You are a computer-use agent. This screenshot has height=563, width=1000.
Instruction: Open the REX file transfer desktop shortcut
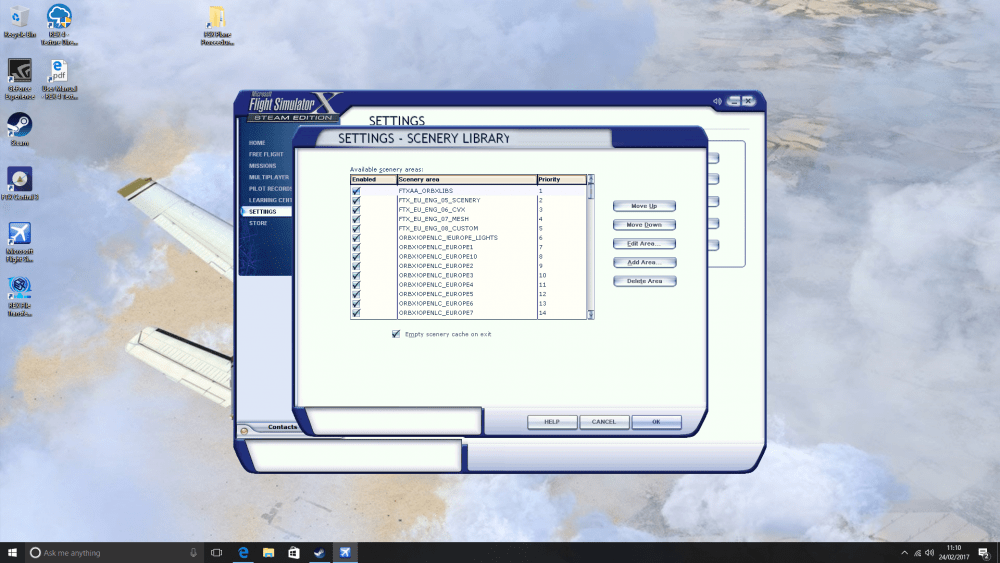click(19, 296)
